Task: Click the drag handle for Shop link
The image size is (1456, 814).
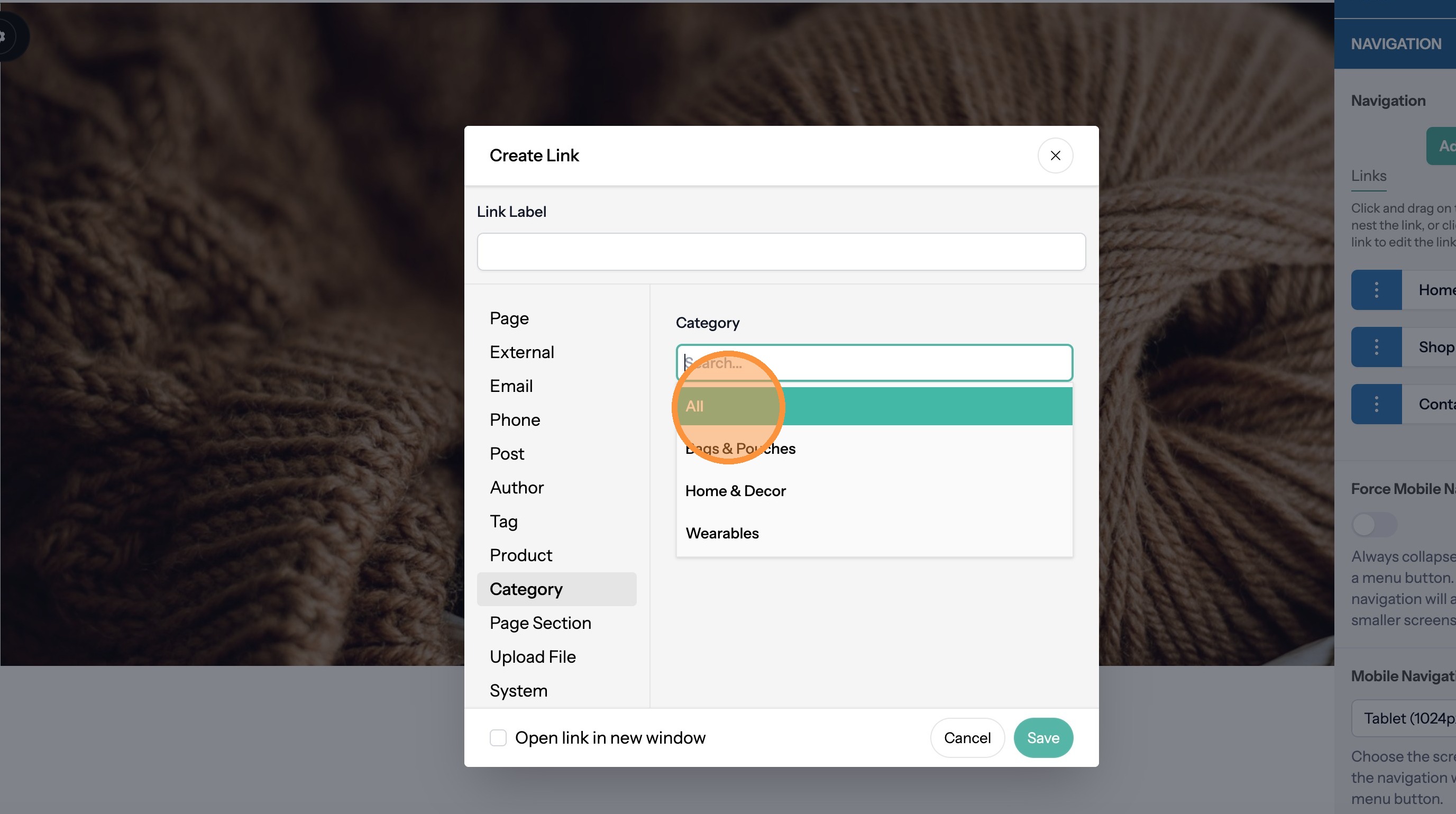Action: coord(1376,347)
